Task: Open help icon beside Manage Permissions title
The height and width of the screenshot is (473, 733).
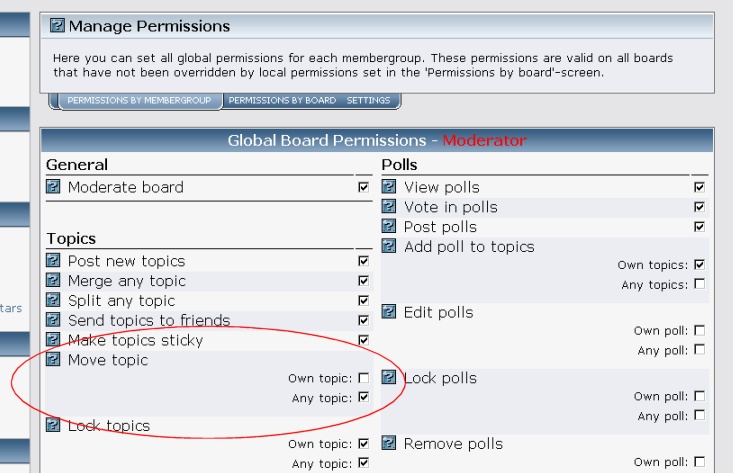Action: coord(57,25)
